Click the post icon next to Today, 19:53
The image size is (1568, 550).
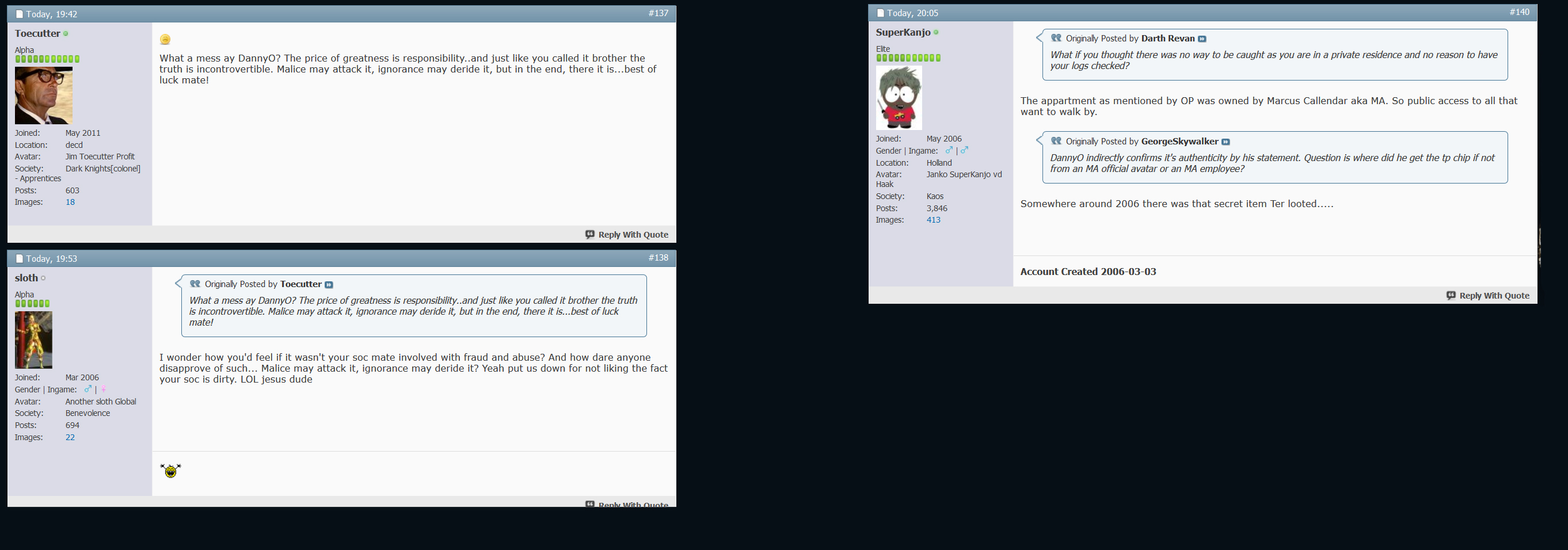coord(20,258)
